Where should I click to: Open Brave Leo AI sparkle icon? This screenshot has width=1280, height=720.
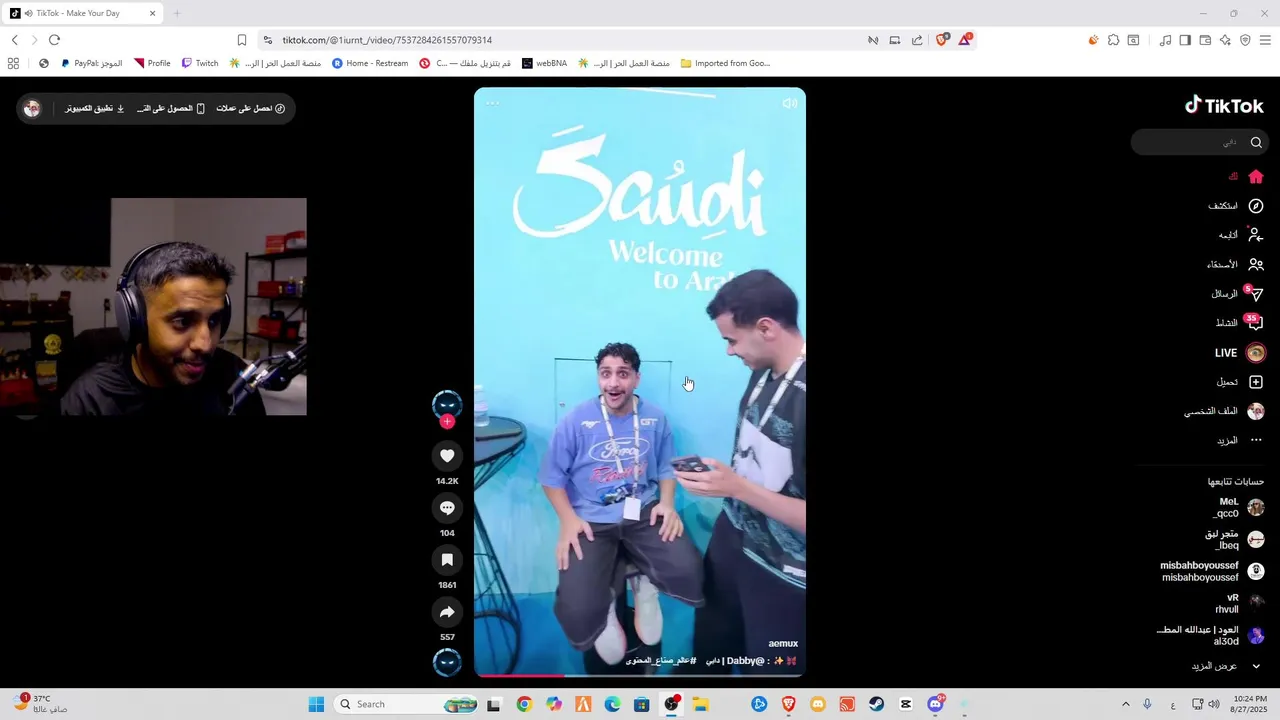click(1225, 40)
